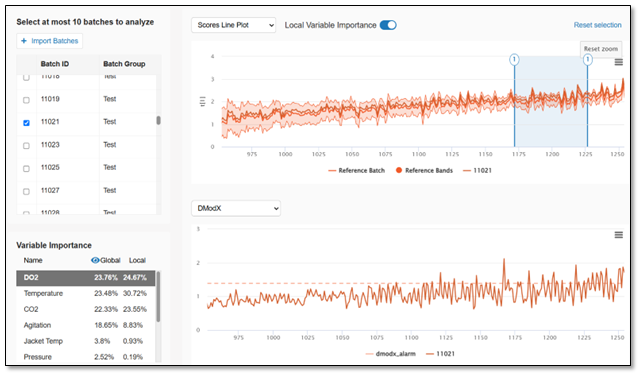Image resolution: width=640 pixels, height=374 pixels.
Task: Select the CO2 variable row
Action: coord(86,309)
